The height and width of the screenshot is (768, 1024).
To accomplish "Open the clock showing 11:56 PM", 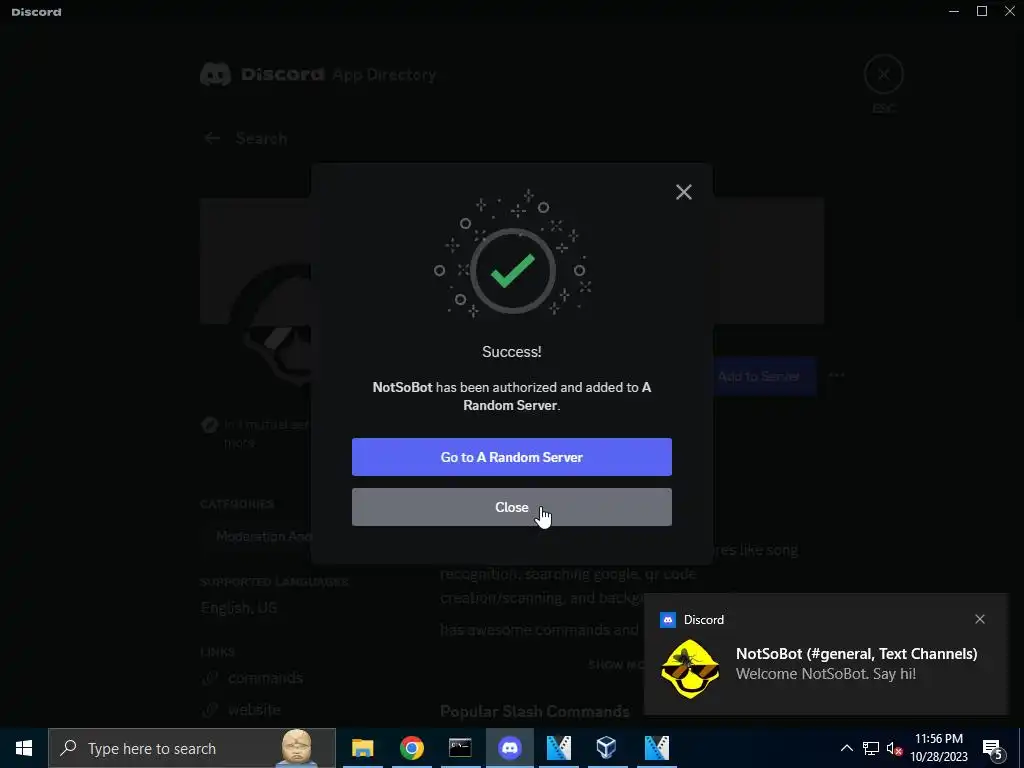I will pyautogui.click(x=938, y=748).
